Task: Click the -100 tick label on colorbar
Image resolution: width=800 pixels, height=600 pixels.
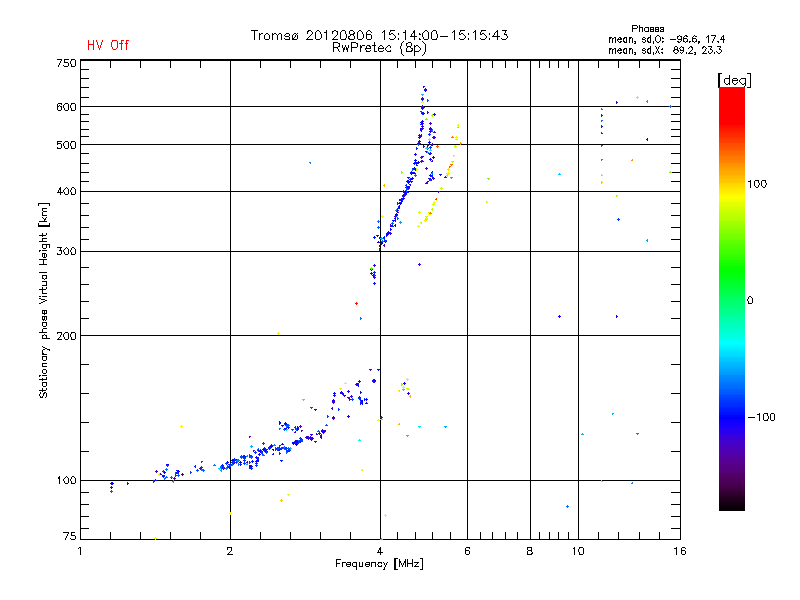Action: pos(764,416)
